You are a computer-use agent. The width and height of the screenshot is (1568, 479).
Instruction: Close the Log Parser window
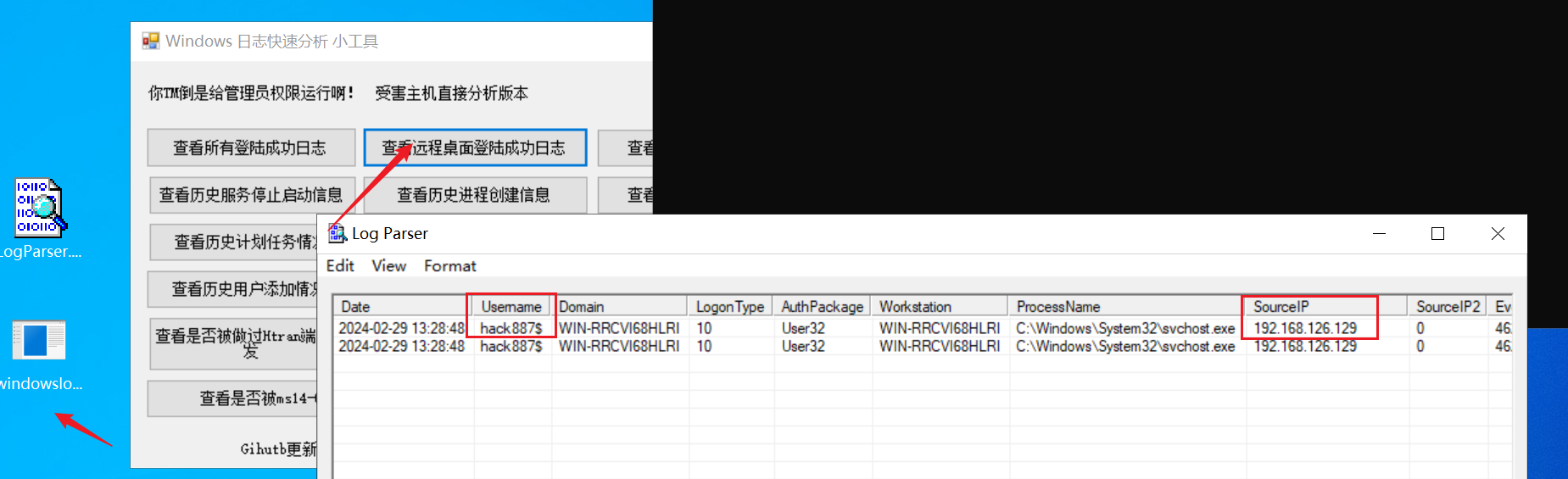coord(1498,233)
